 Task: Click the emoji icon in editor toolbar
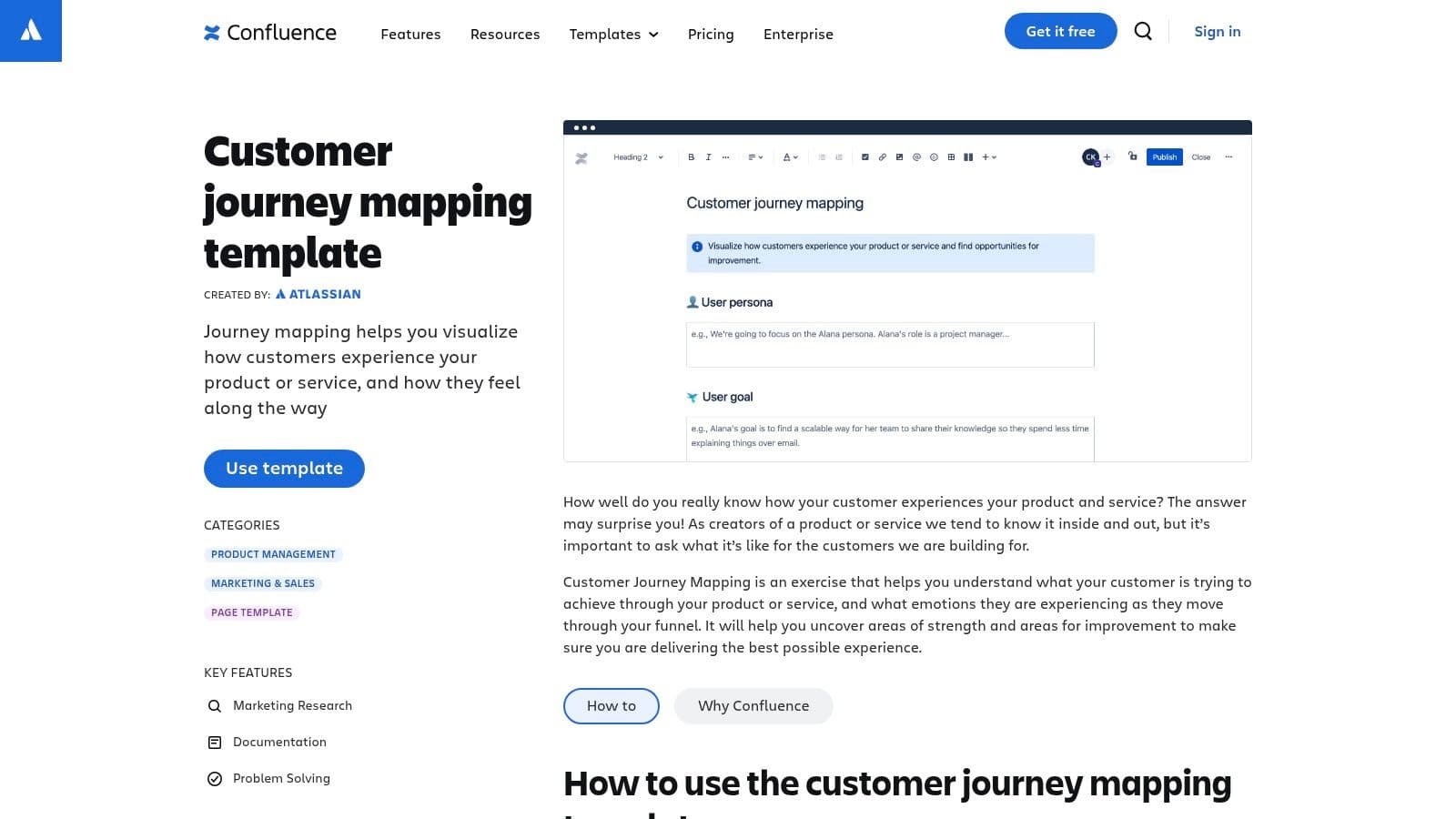[934, 157]
